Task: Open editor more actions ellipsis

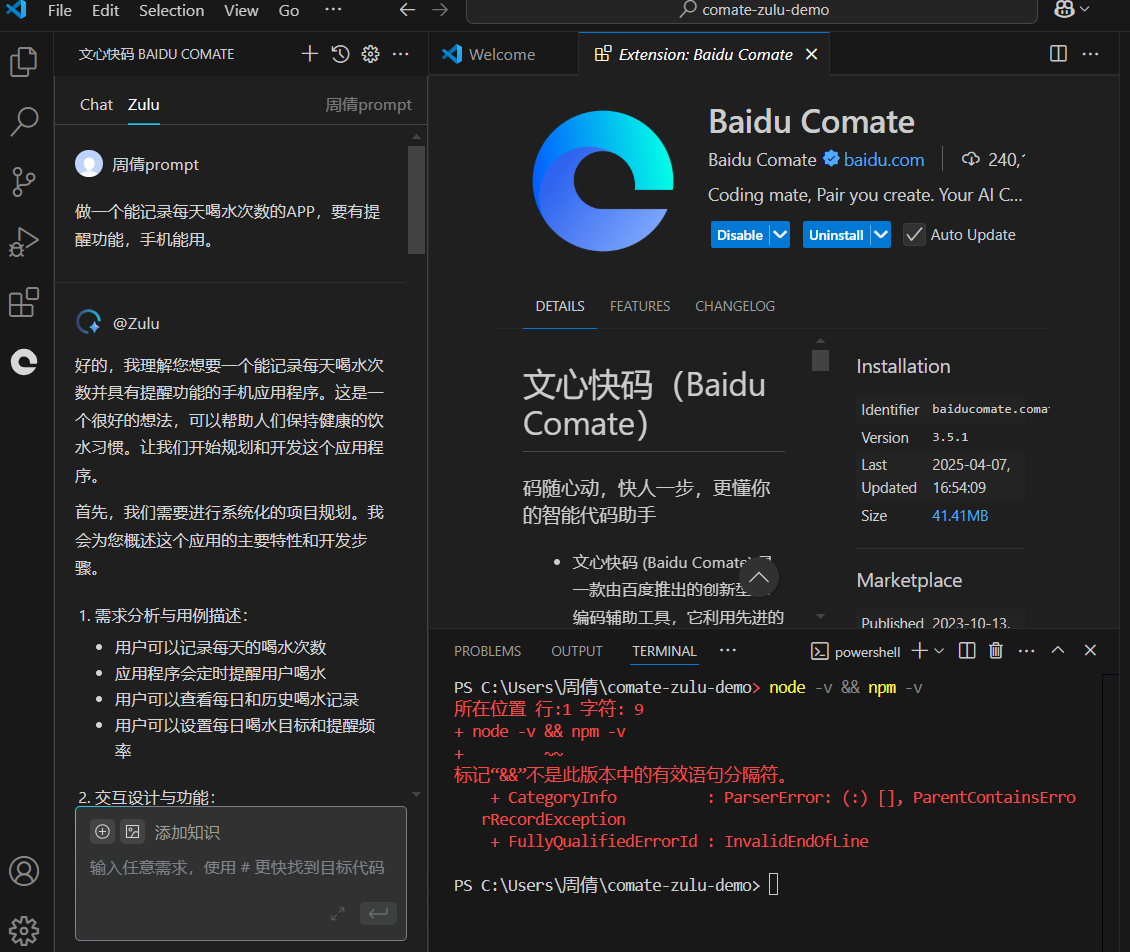Action: [1090, 54]
